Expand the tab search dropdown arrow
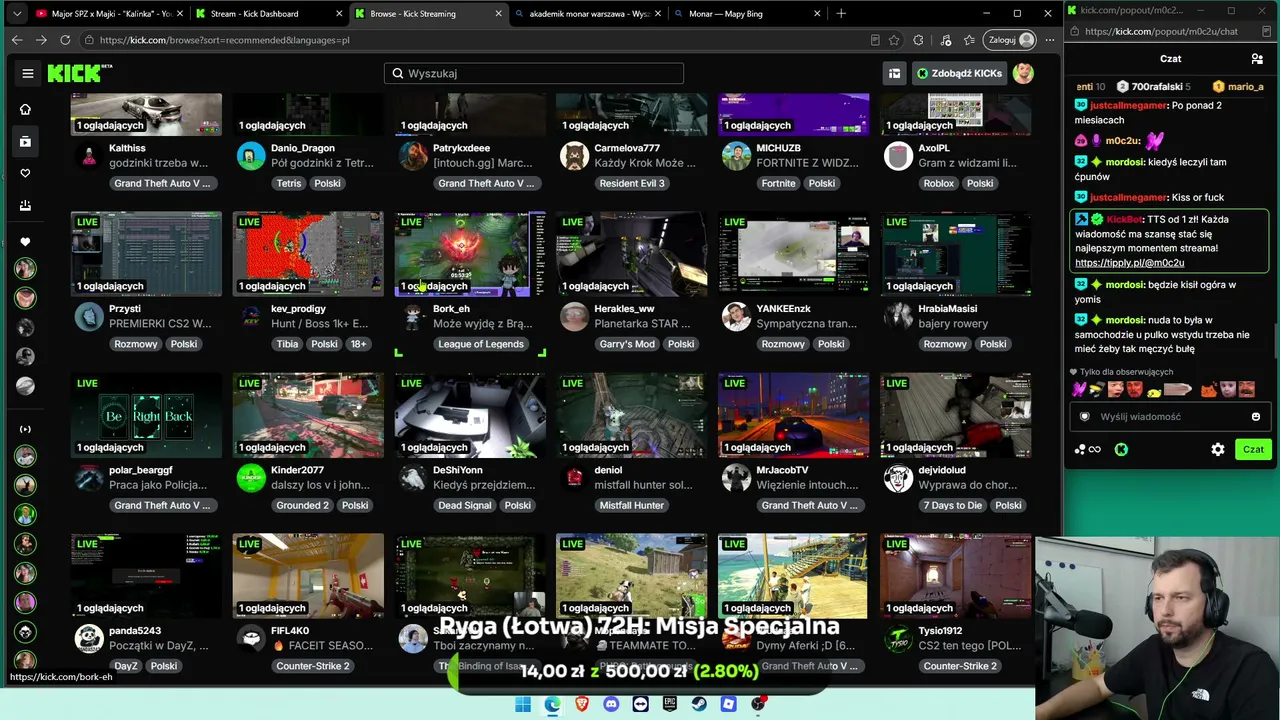 point(17,14)
